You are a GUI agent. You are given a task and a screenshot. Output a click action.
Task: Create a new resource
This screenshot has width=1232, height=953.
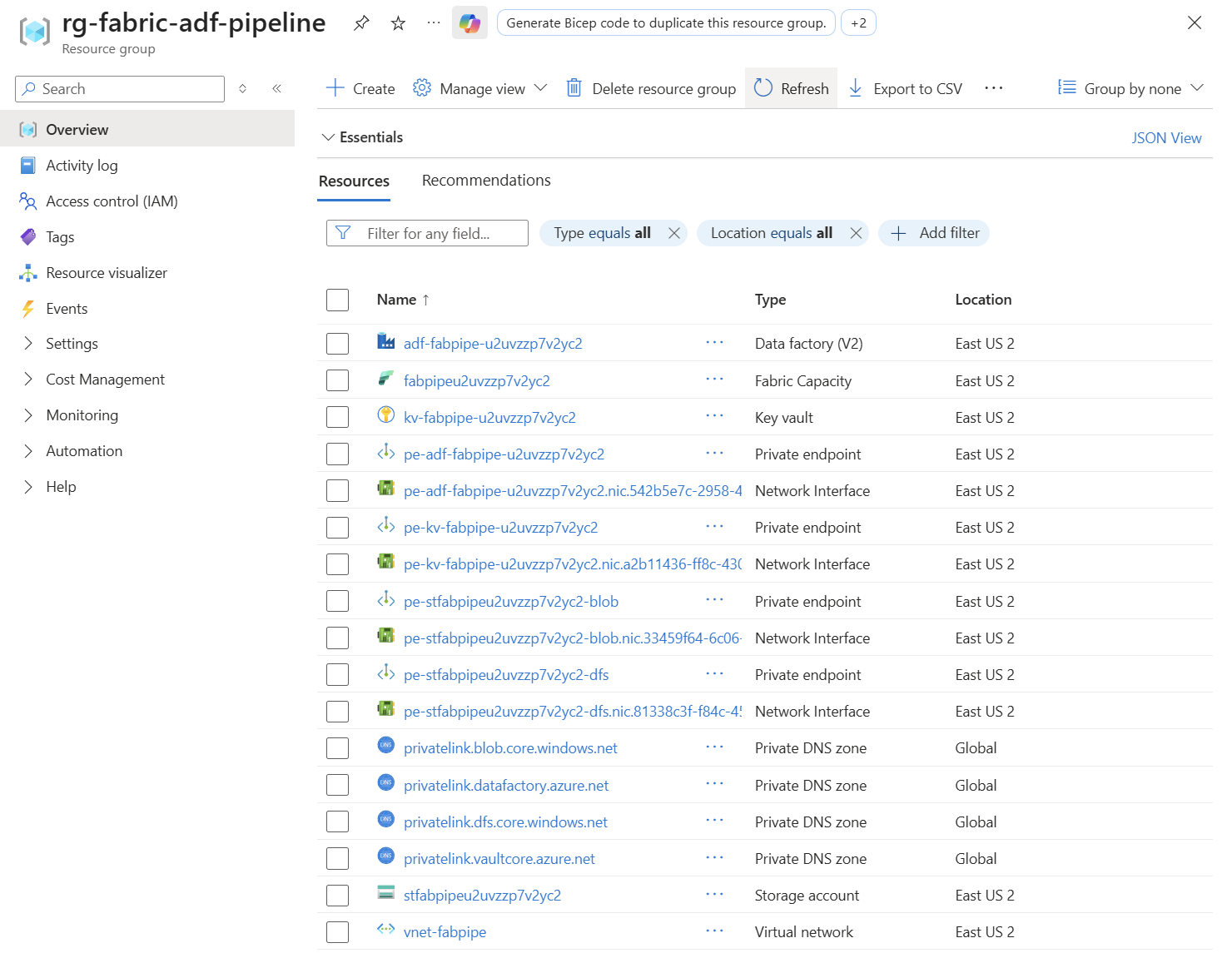(x=359, y=87)
